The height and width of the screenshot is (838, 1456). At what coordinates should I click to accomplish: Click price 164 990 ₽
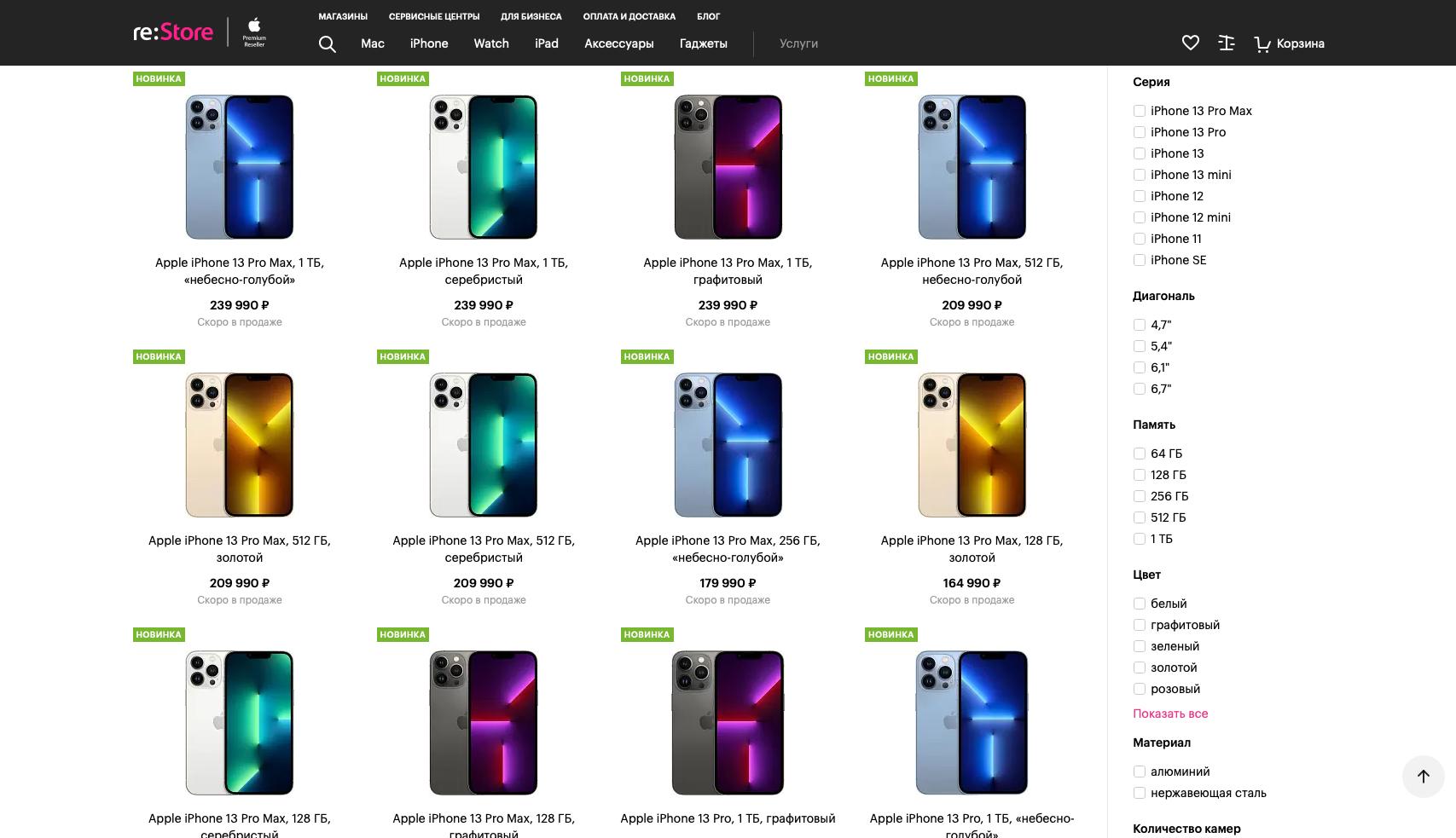click(972, 583)
